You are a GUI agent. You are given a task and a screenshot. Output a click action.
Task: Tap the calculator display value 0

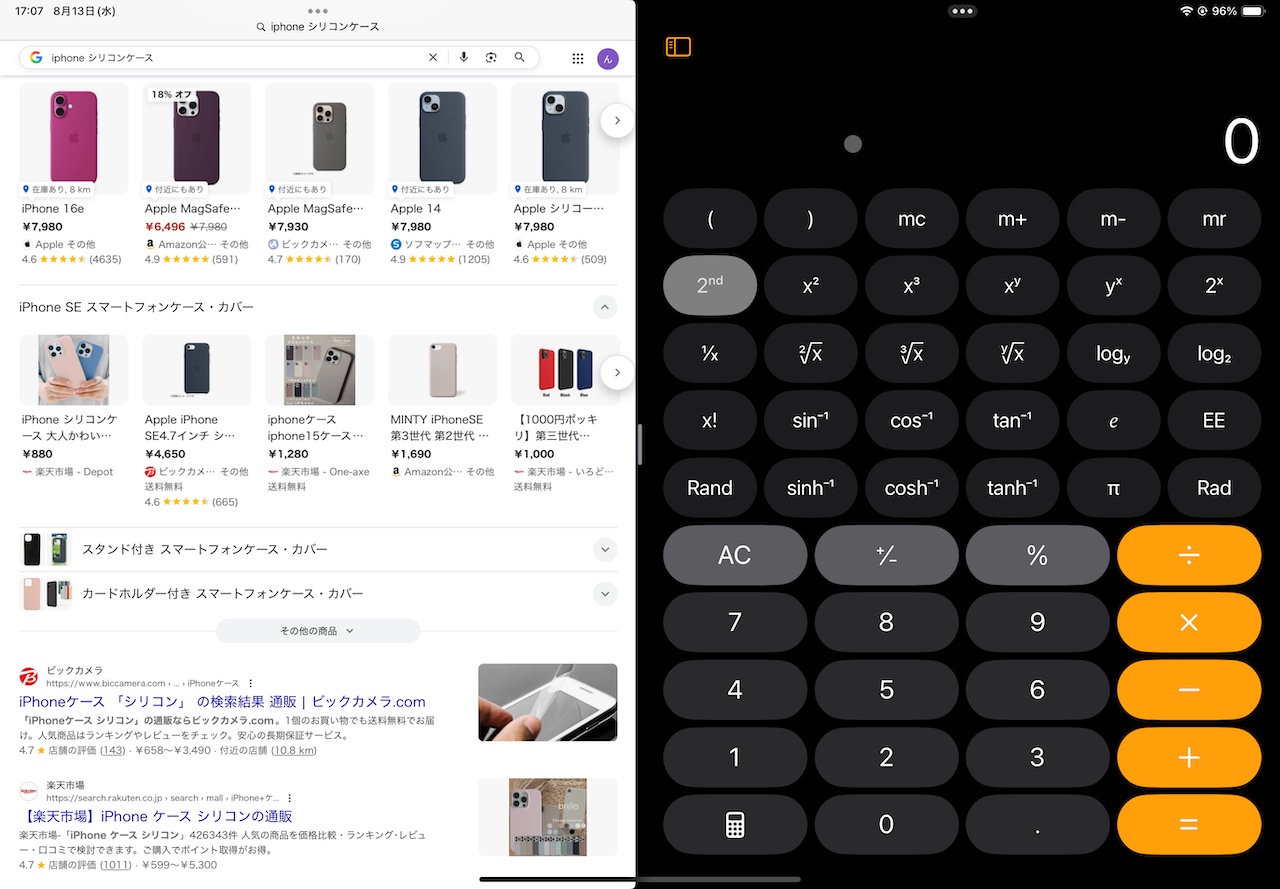tap(1240, 142)
